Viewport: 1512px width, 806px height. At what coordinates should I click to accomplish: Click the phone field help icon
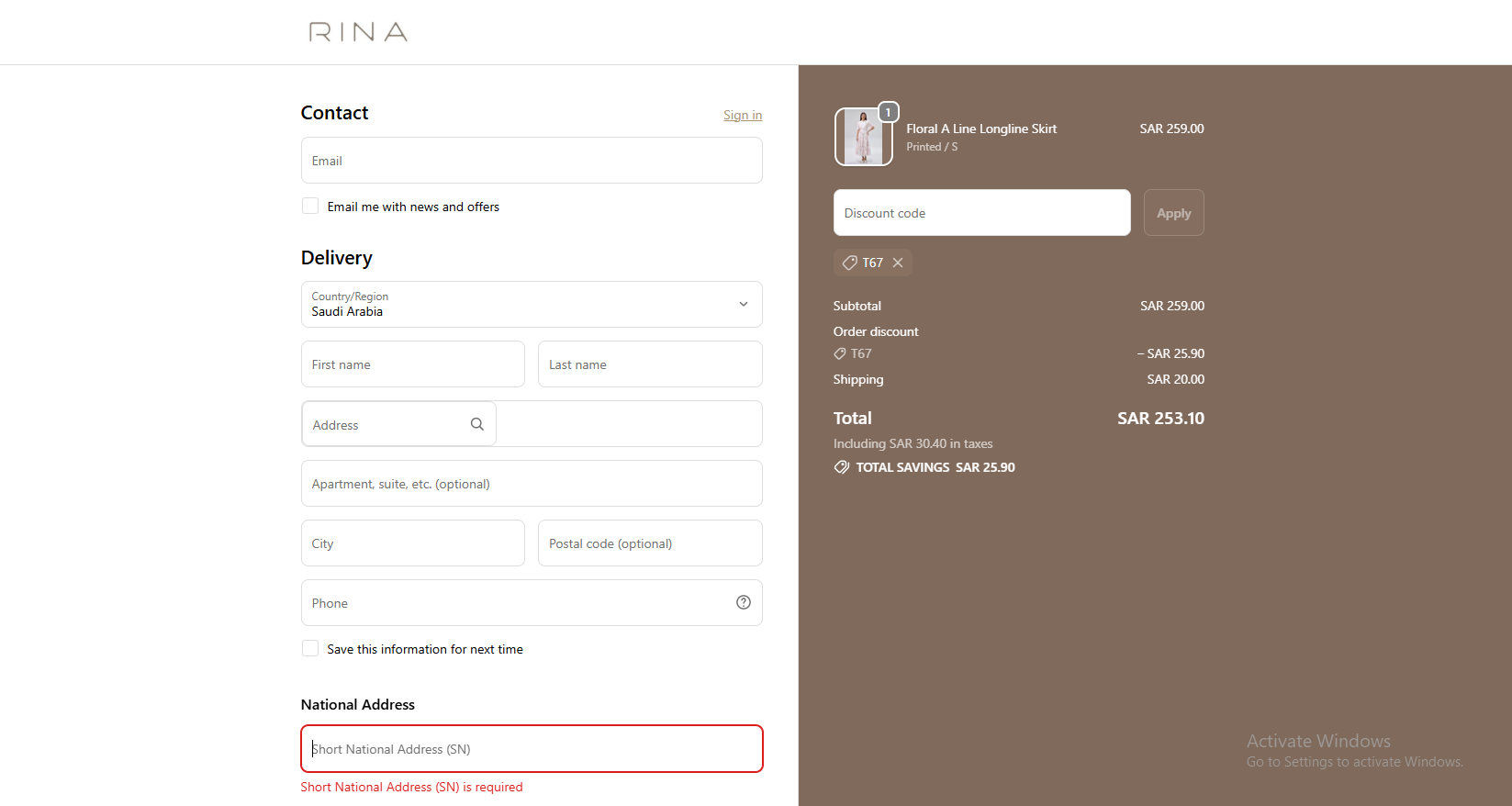pyautogui.click(x=744, y=602)
